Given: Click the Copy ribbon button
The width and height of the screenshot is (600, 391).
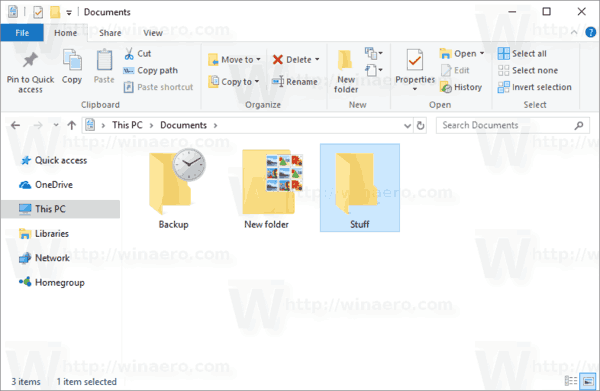Looking at the screenshot, I should 72,67.
